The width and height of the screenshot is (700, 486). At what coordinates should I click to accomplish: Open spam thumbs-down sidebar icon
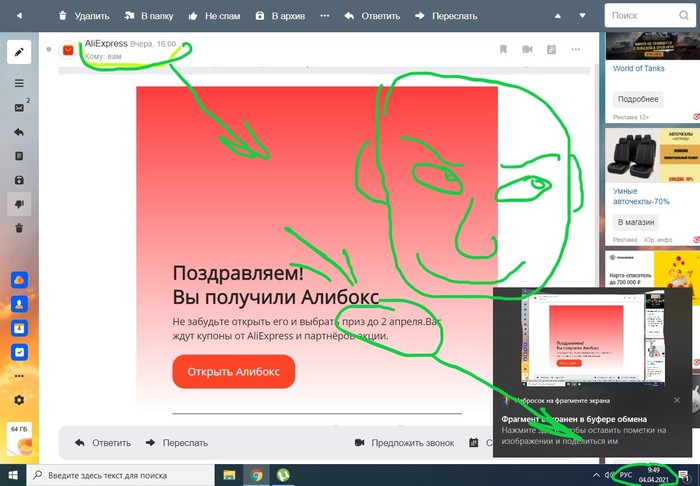(x=19, y=204)
